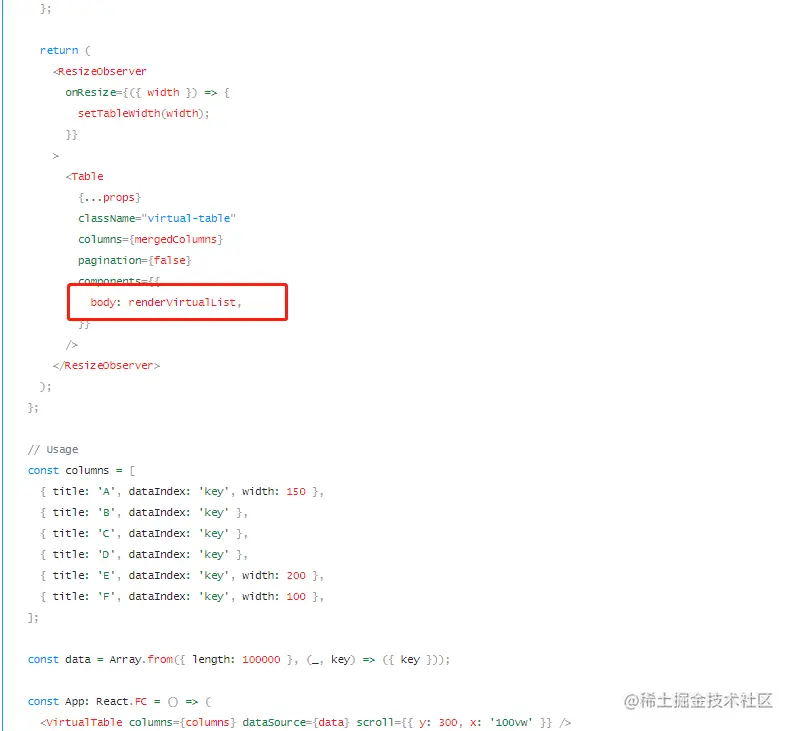
Task: Click the column row with title 'B'
Action: point(144,512)
